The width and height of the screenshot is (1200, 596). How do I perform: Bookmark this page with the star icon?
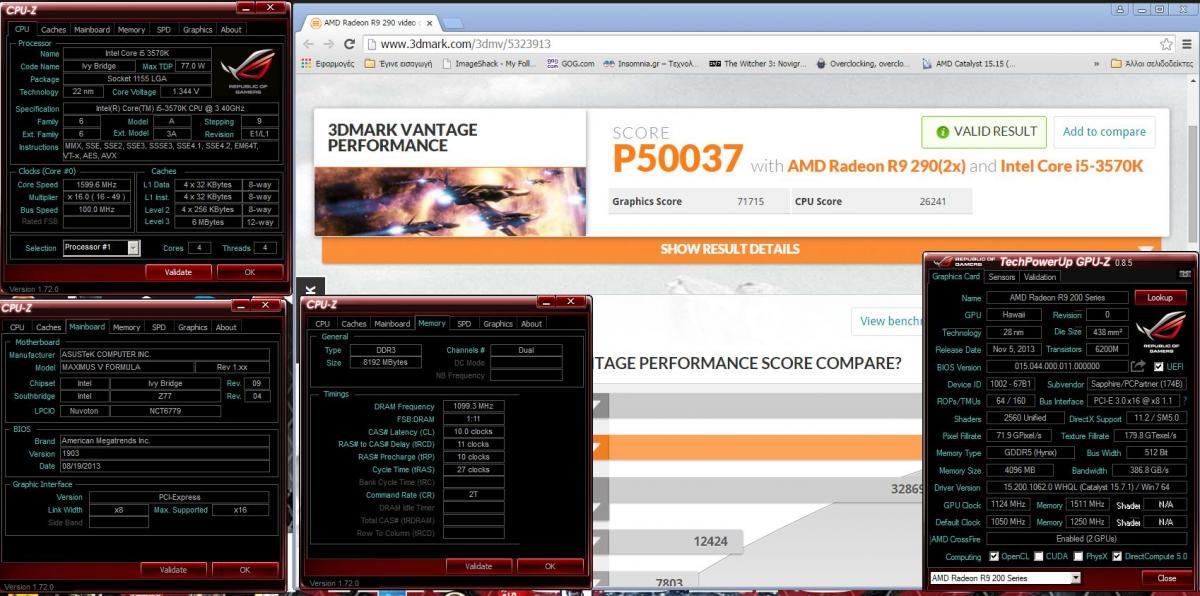coord(1166,44)
